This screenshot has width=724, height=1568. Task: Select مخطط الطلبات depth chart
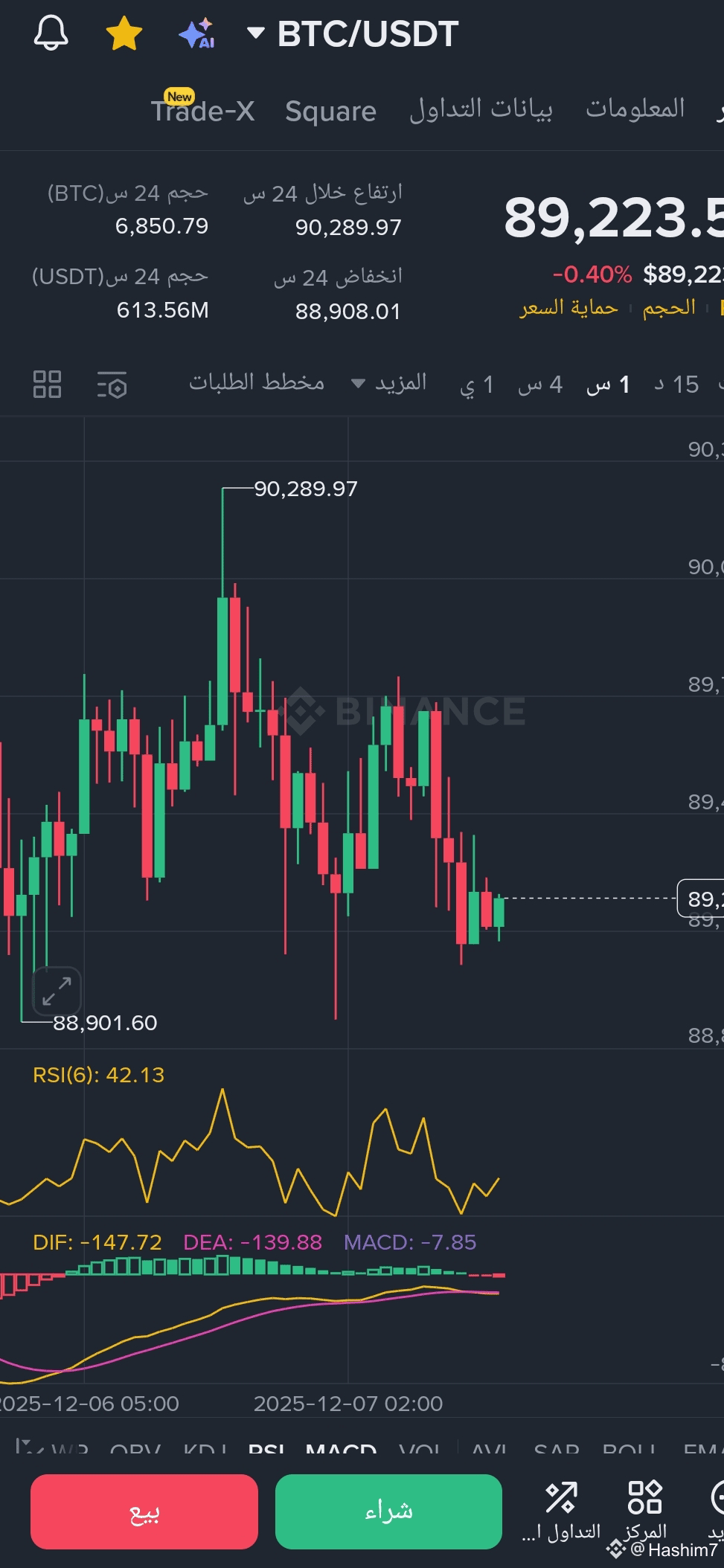click(x=257, y=383)
